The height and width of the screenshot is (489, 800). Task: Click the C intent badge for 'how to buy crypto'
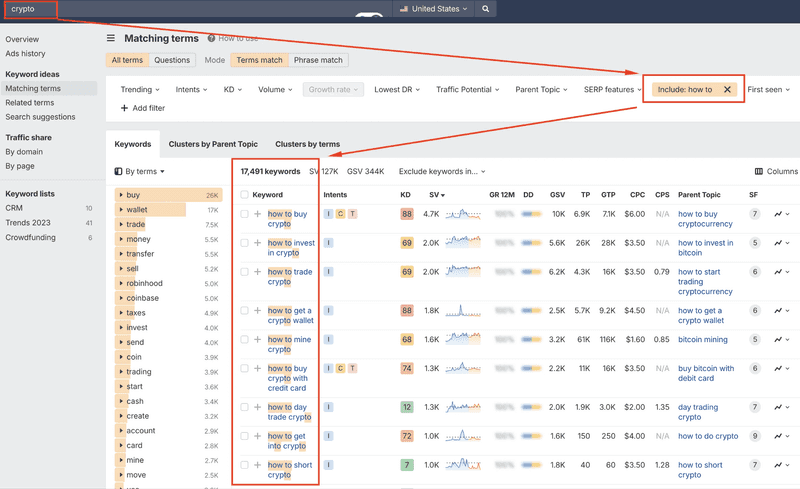(340, 214)
